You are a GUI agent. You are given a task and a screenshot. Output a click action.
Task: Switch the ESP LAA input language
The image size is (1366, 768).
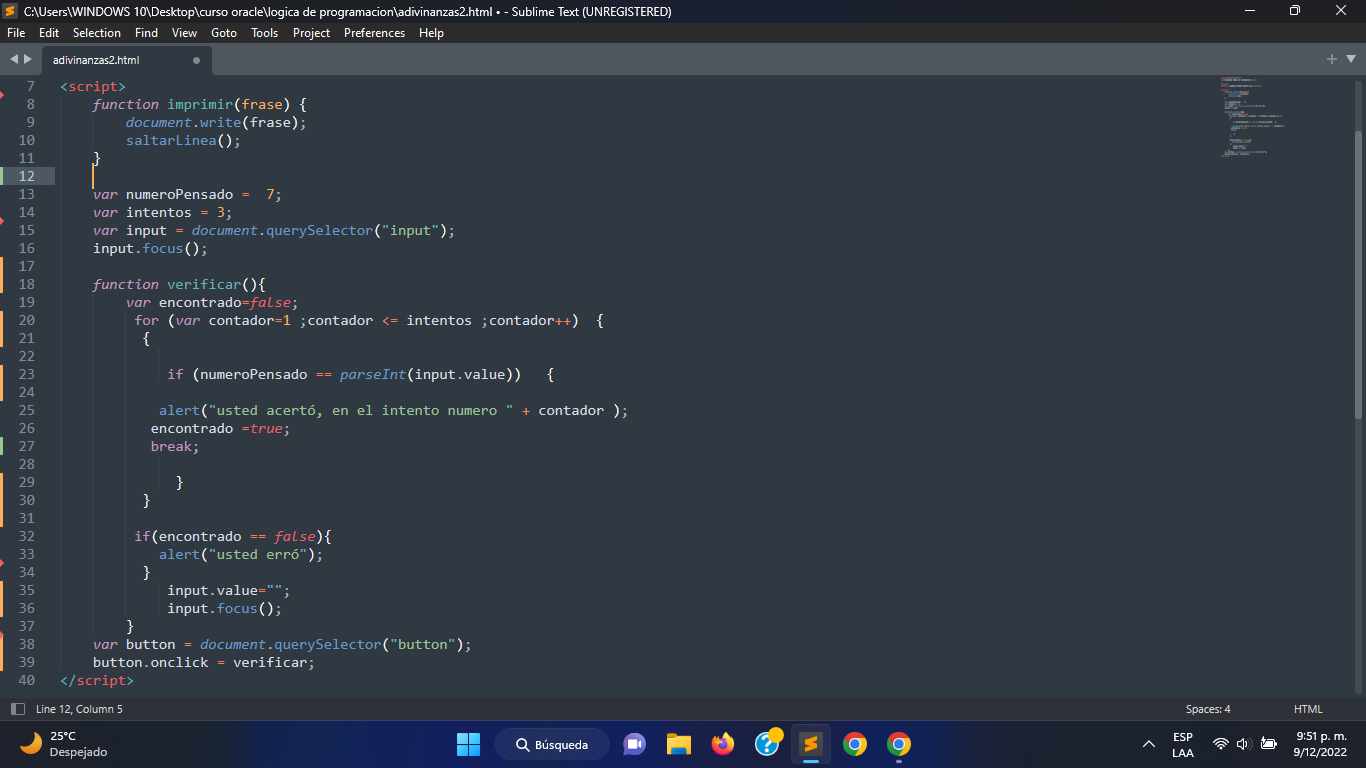(1183, 744)
